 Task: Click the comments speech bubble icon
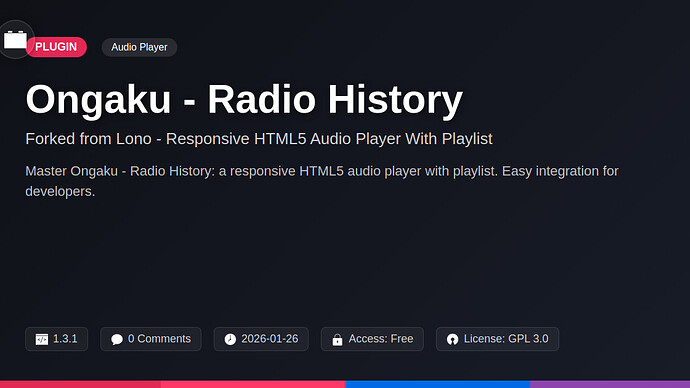(117, 339)
